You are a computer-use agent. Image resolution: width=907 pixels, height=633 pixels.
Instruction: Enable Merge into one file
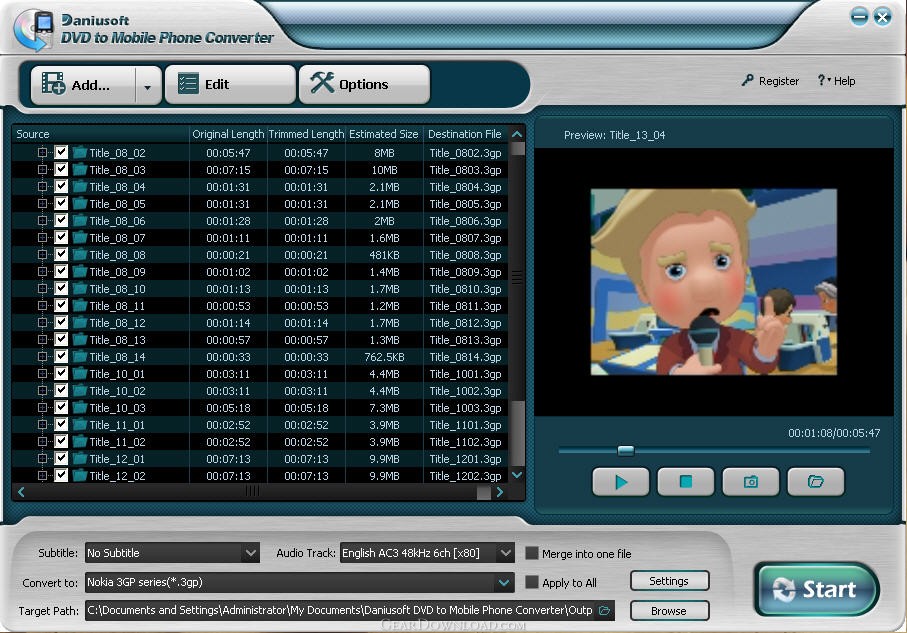pos(532,553)
